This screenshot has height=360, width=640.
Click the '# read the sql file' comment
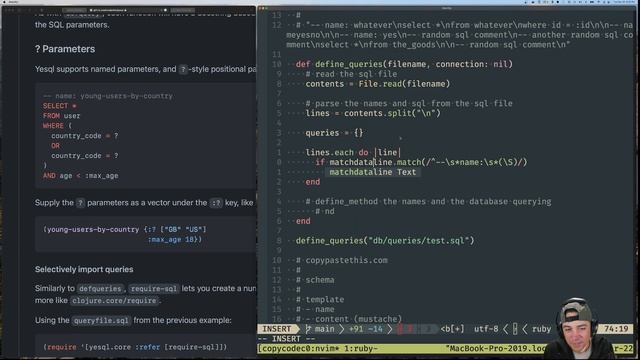[x=351, y=74]
